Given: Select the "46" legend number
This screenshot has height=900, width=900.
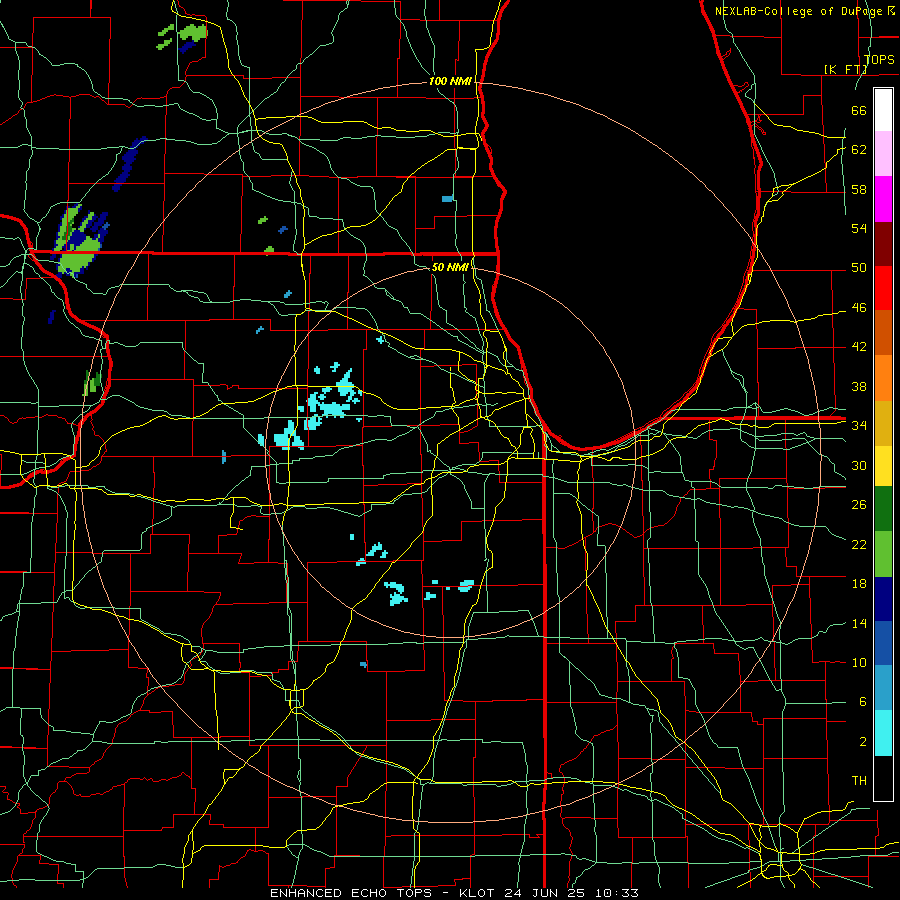Looking at the screenshot, I should point(859,307).
